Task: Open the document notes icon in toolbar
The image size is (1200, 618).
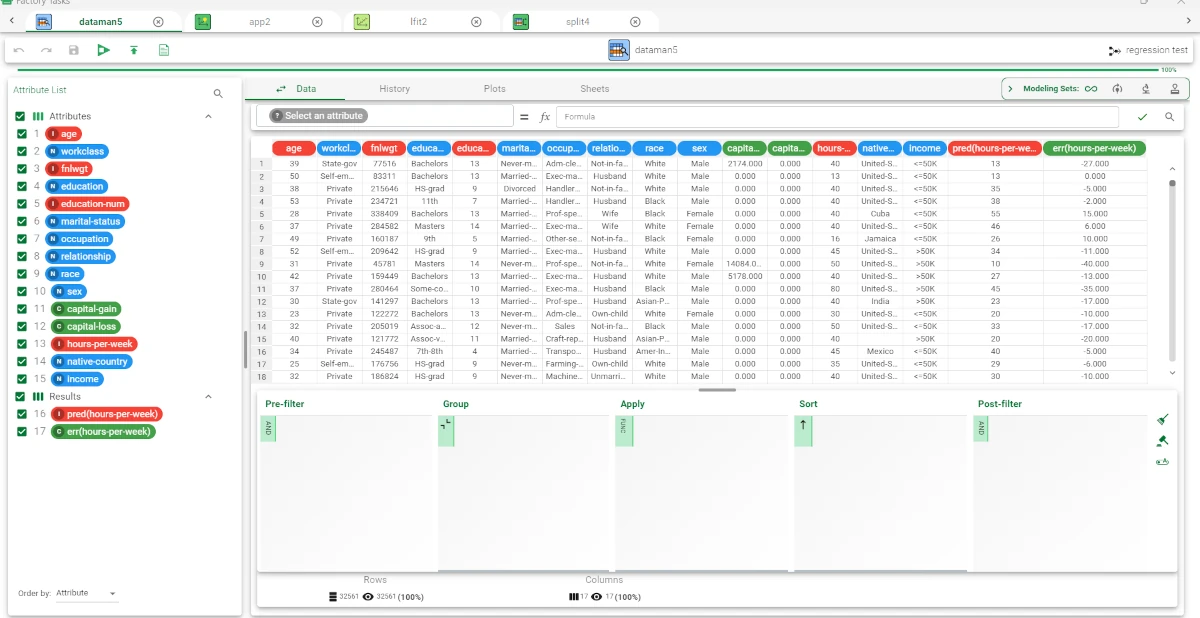Action: coord(164,50)
